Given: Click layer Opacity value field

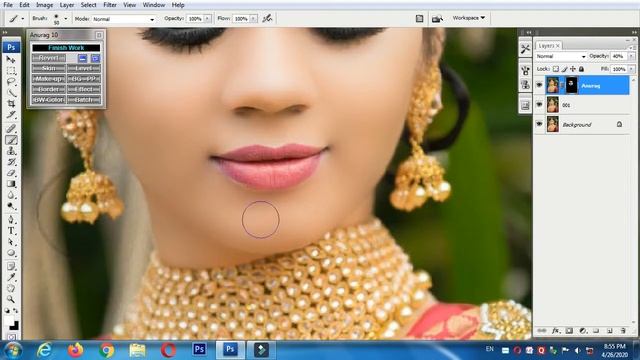Looking at the screenshot, I should 619,56.
